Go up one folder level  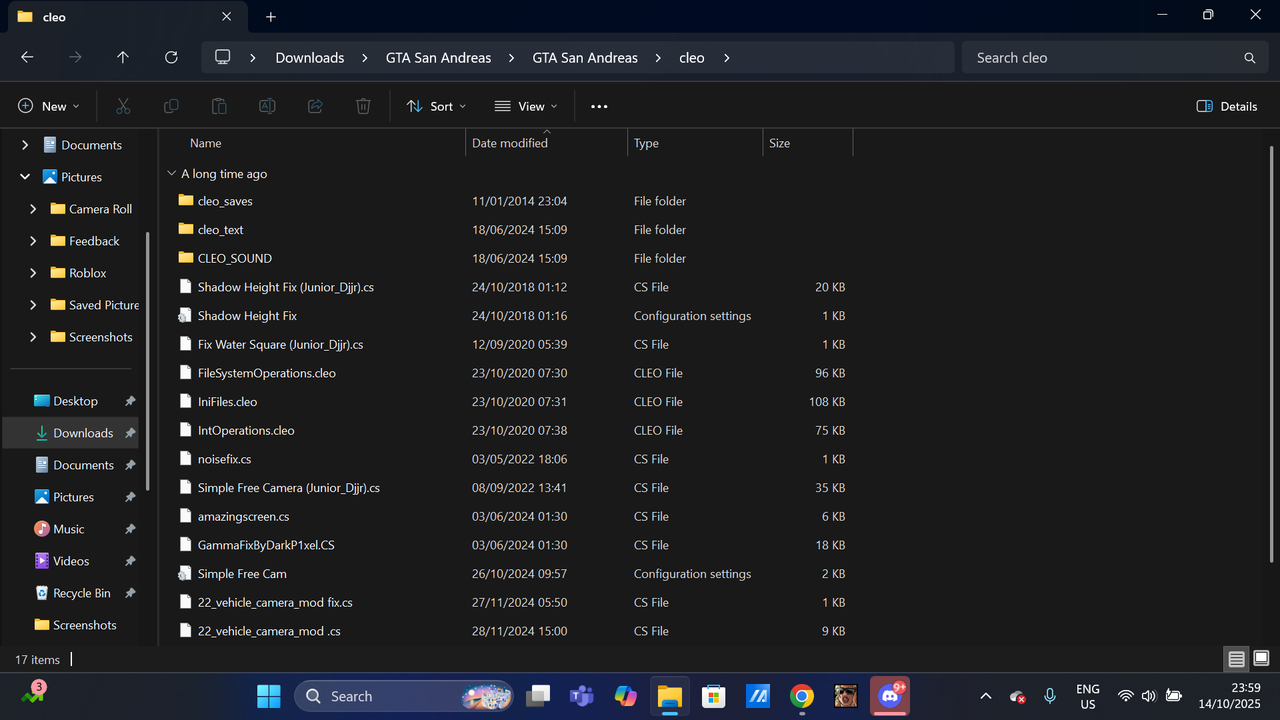(x=123, y=58)
